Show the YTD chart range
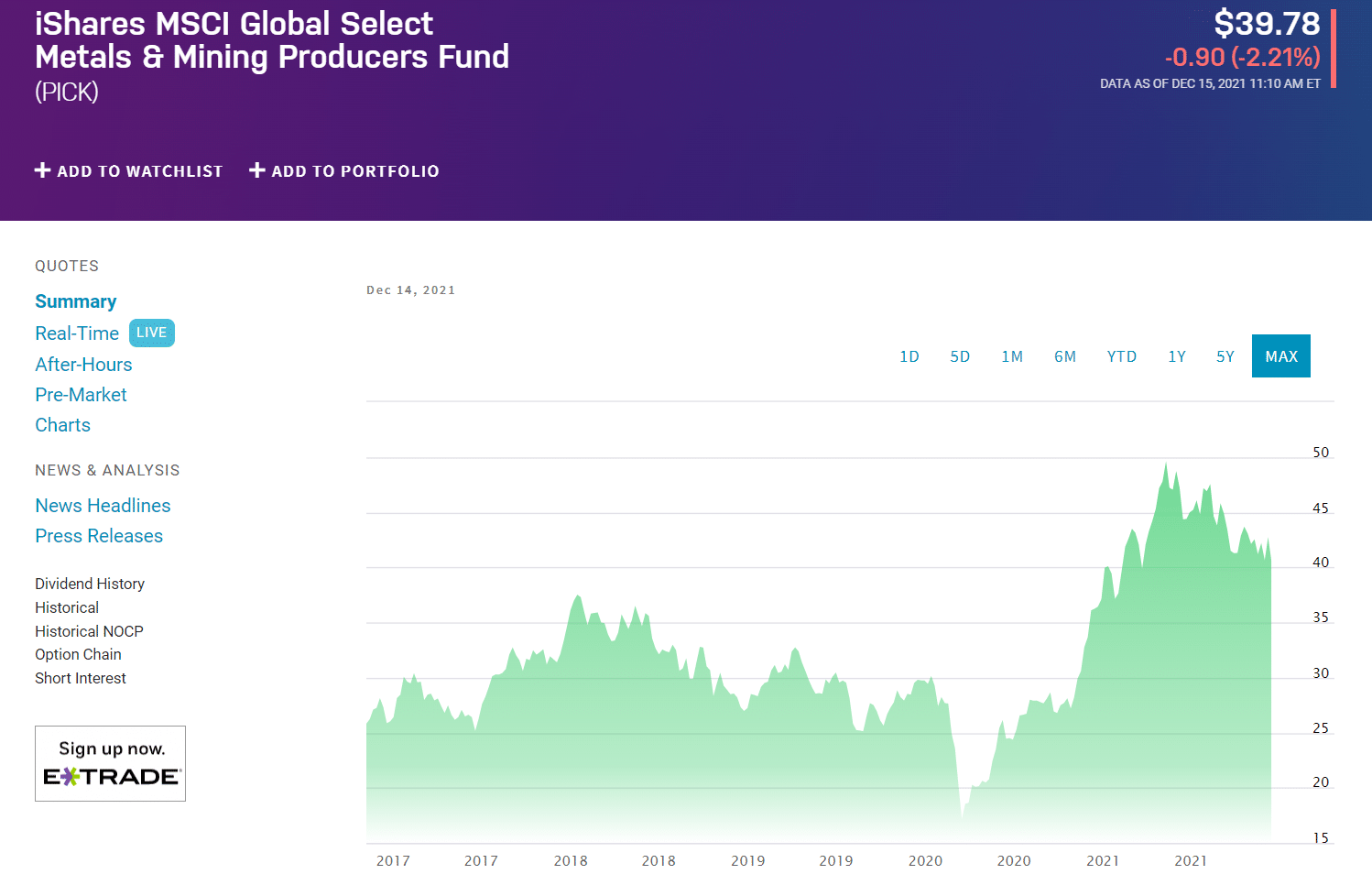1372x896 pixels. click(1122, 356)
